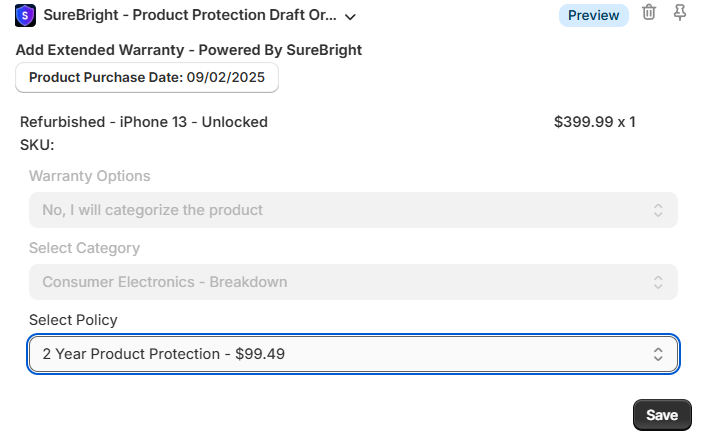Click the Select Policy label
The image size is (705, 437).
(x=73, y=320)
